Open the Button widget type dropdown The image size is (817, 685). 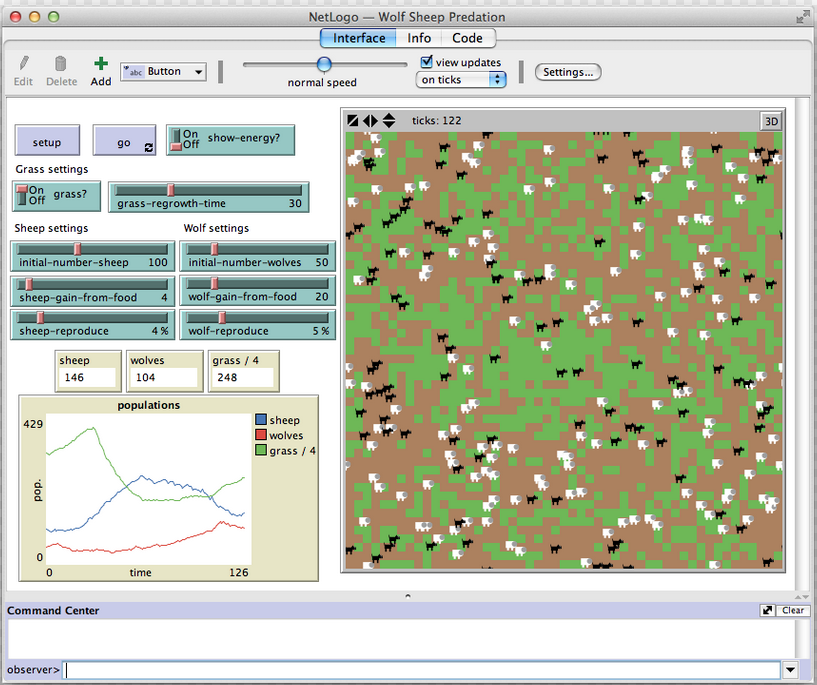tap(163, 72)
